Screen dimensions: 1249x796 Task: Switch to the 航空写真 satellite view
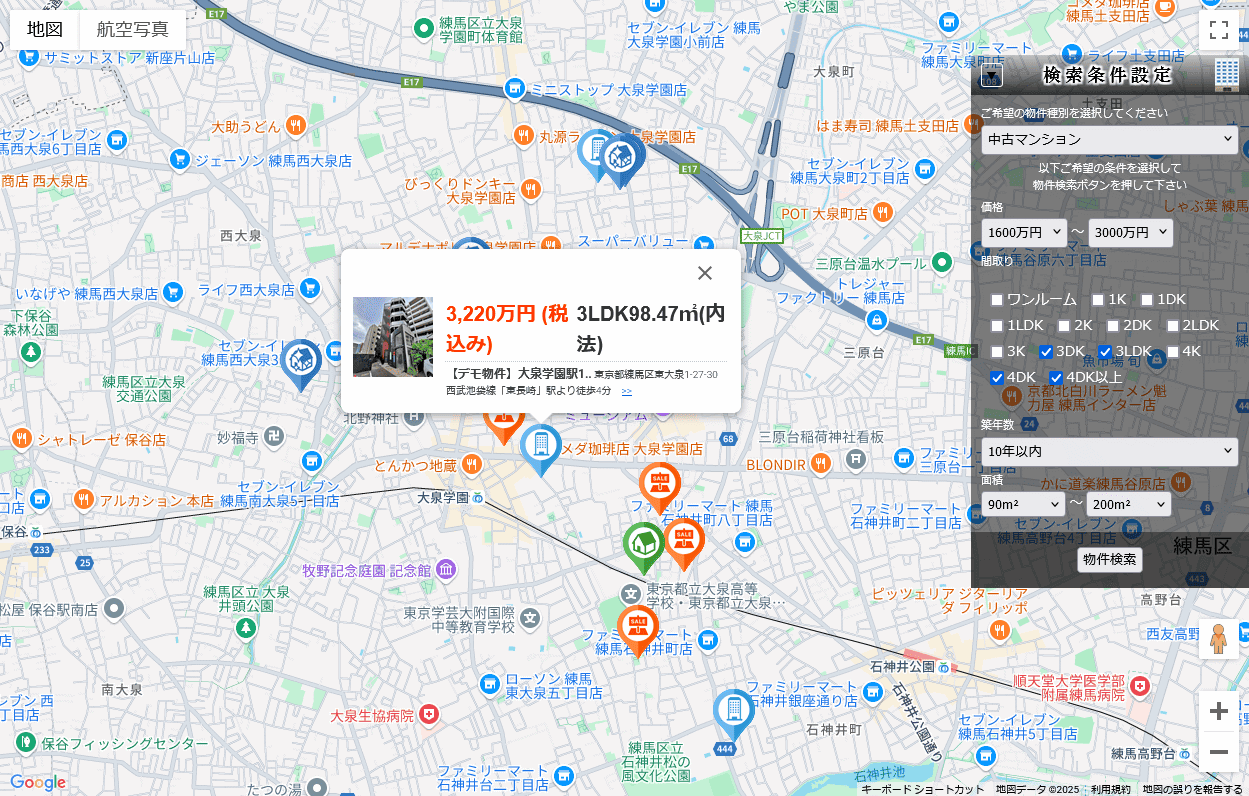click(x=132, y=30)
